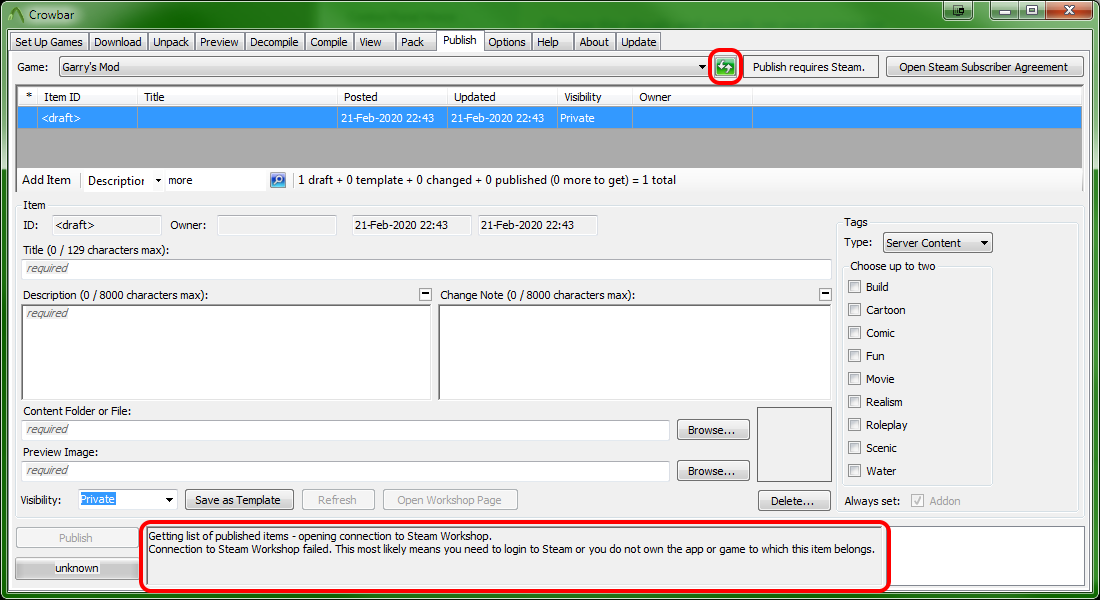Click Open Steam Subscriber Agreement button

coord(984,67)
